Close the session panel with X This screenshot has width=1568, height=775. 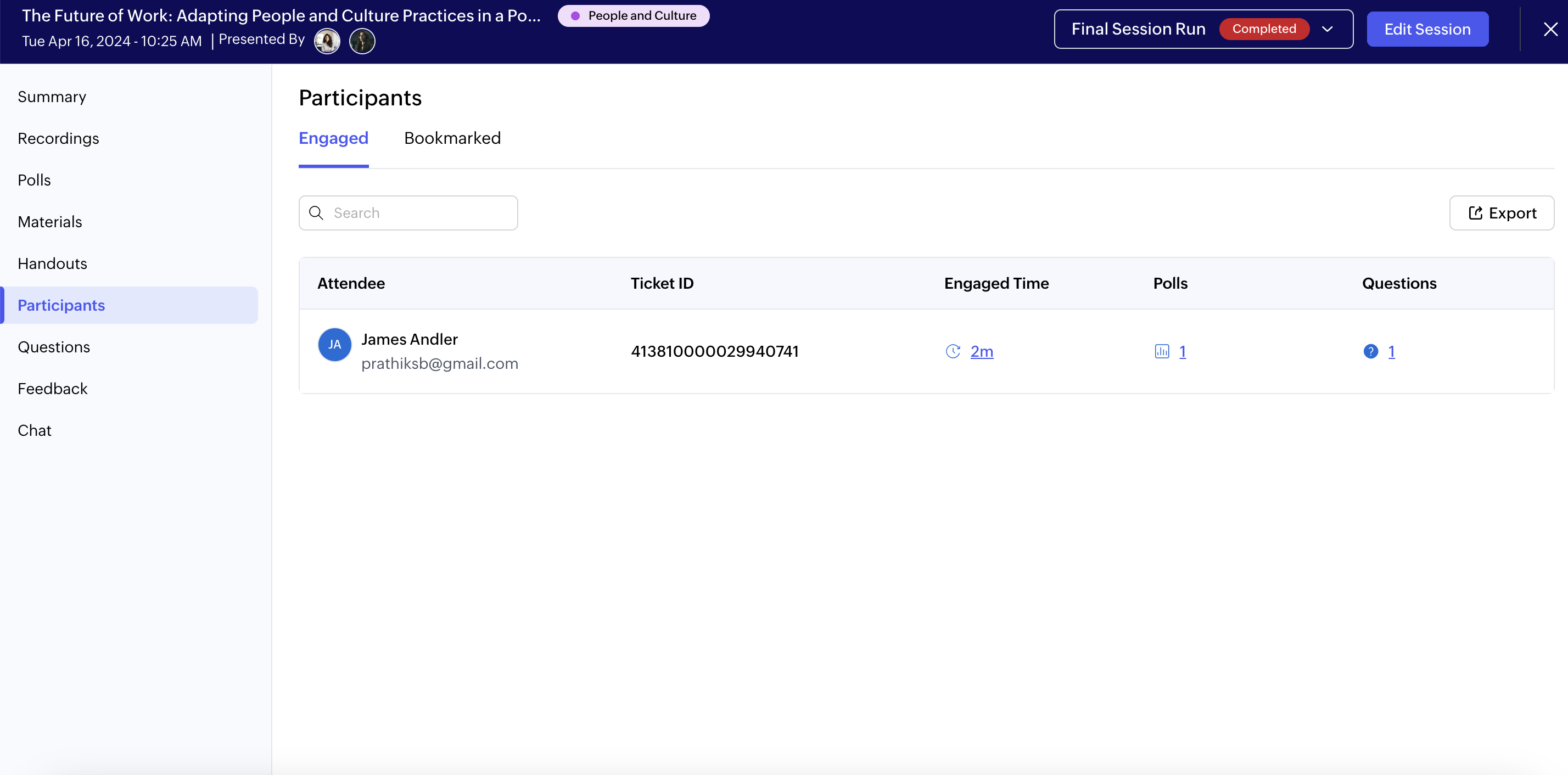[x=1550, y=29]
